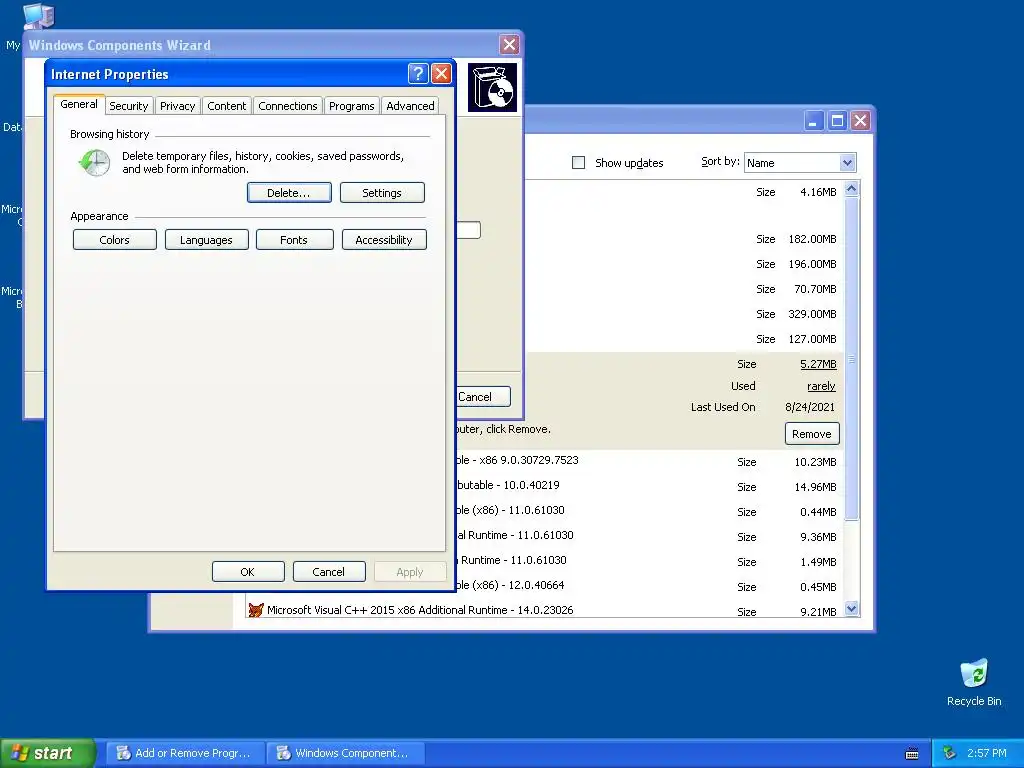Click the Languages button
The width and height of the screenshot is (1024, 768).
pyautogui.click(x=206, y=240)
